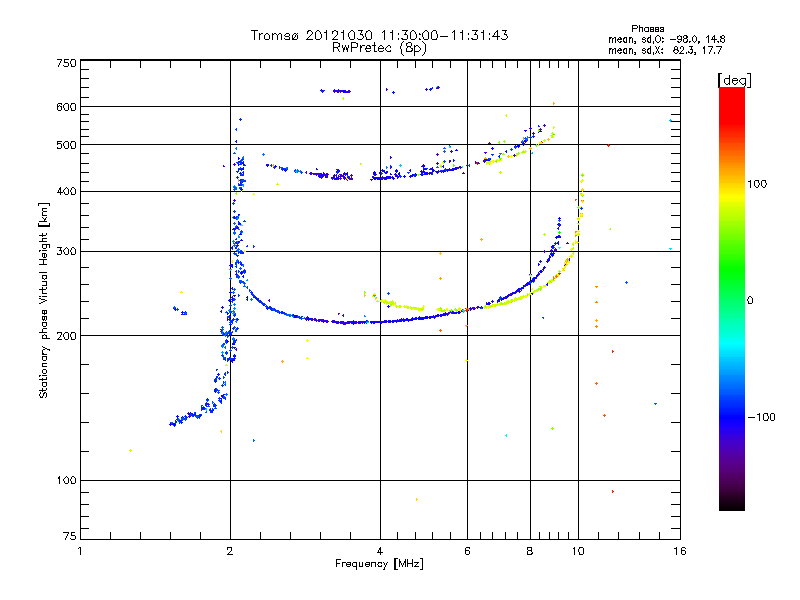The width and height of the screenshot is (800, 600).
Task: Click the '6' frequency axis label
Action: coord(467,551)
